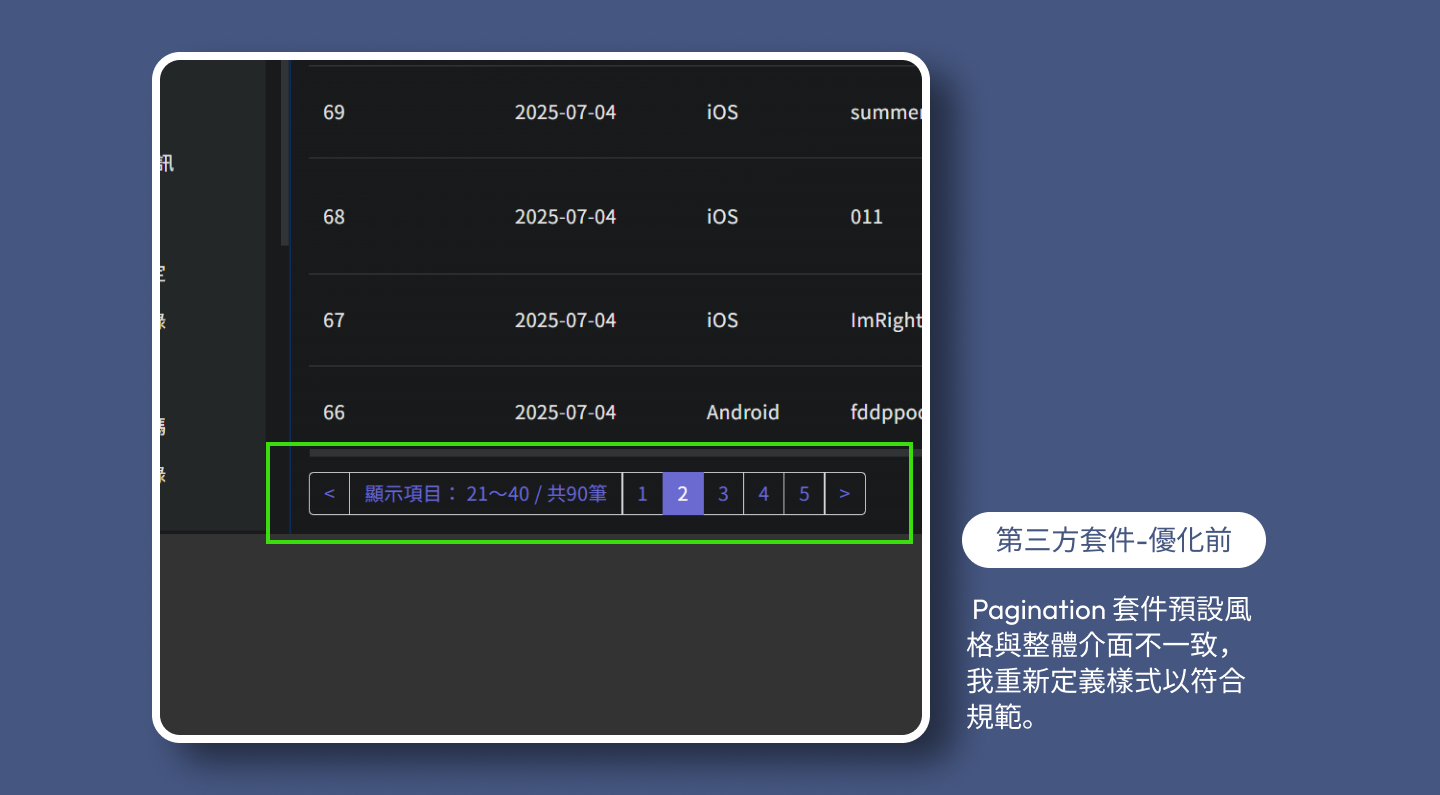Click the ID 66 cell
The image size is (1440, 795).
(x=334, y=412)
